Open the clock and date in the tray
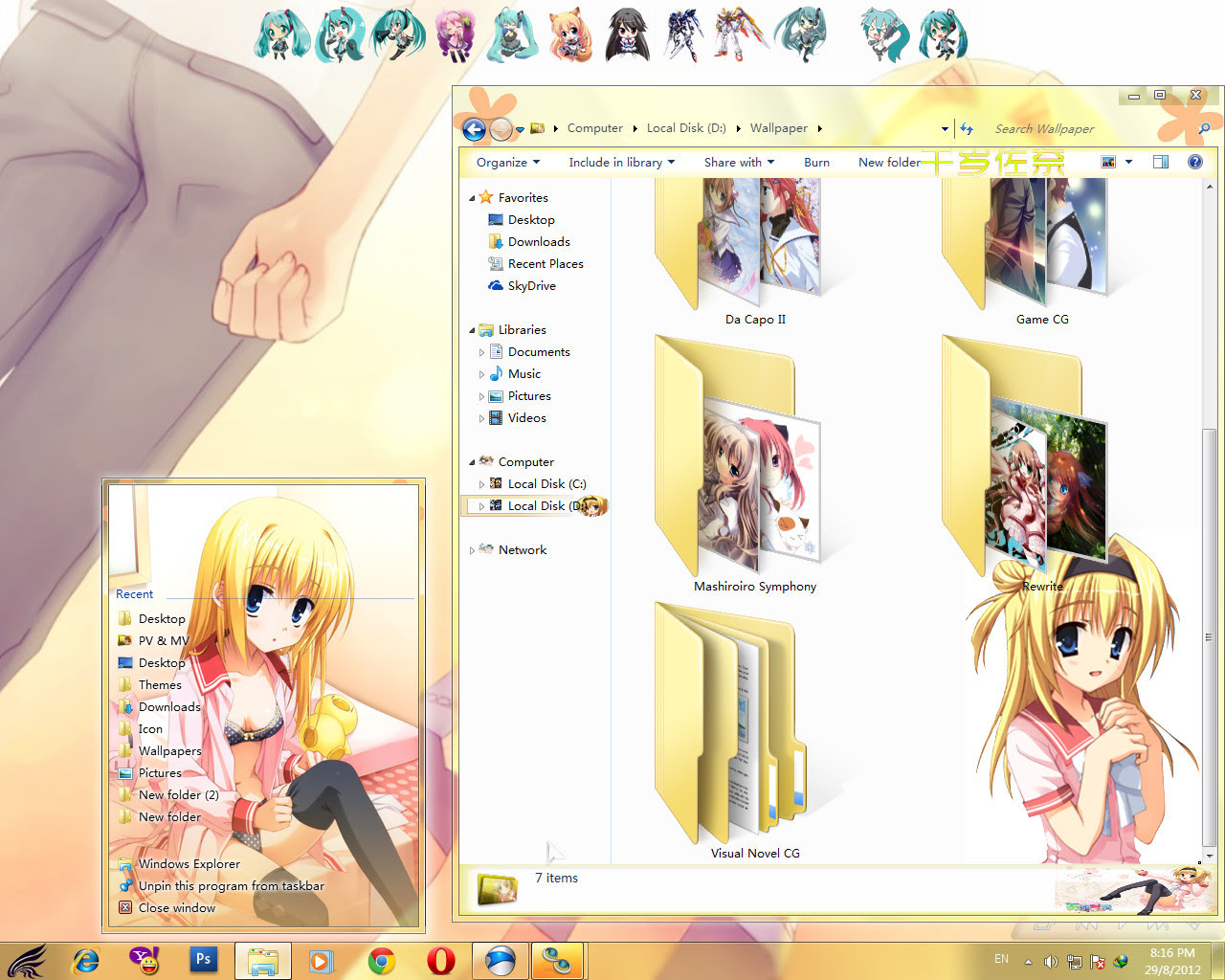 coord(1172,961)
